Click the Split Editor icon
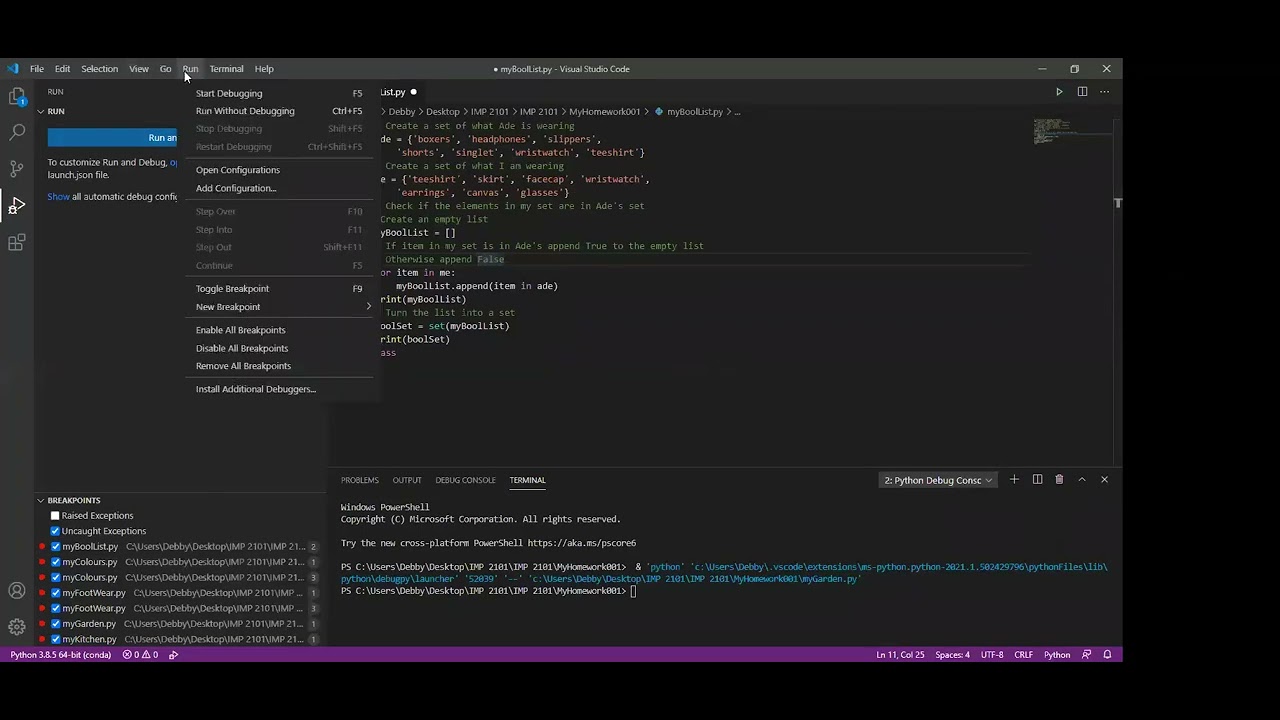Screen dimensions: 1280x720 1082,92
